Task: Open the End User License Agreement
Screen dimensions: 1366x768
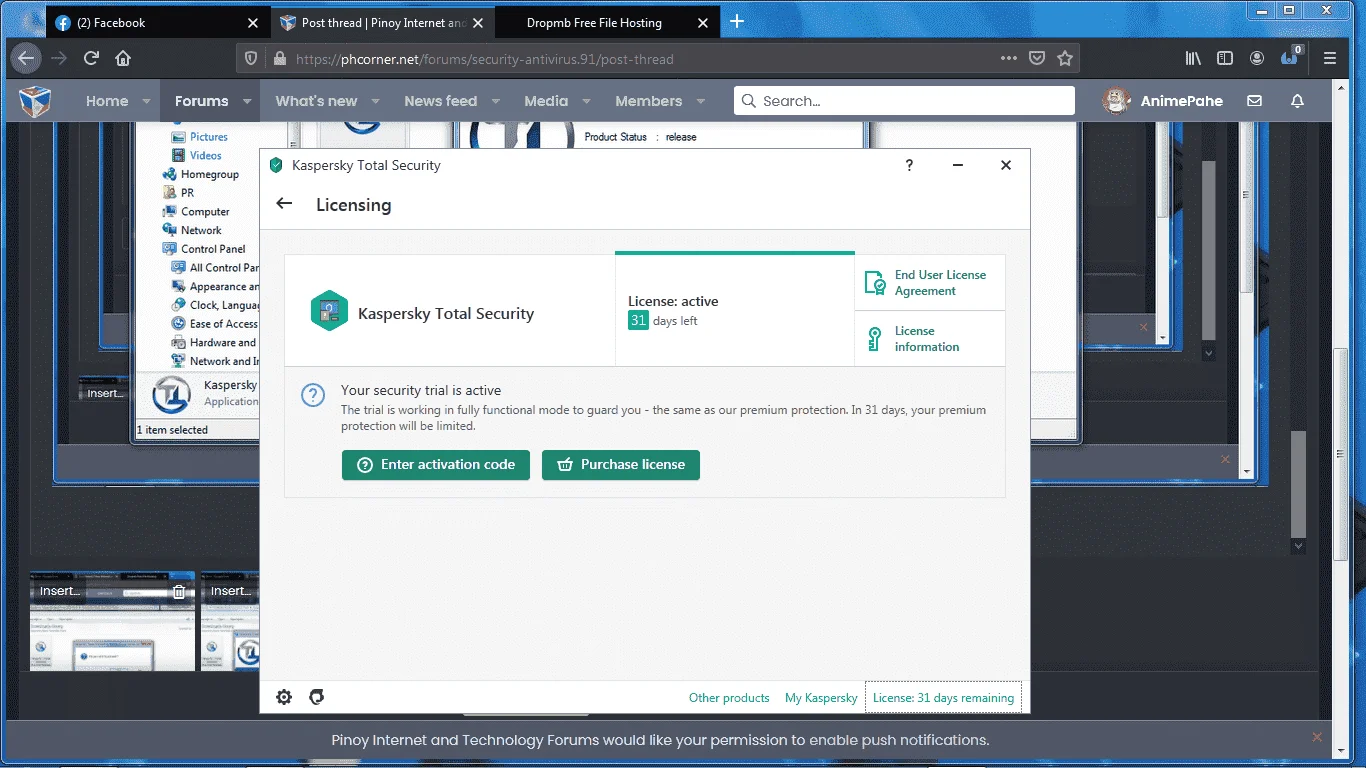Action: [x=930, y=283]
